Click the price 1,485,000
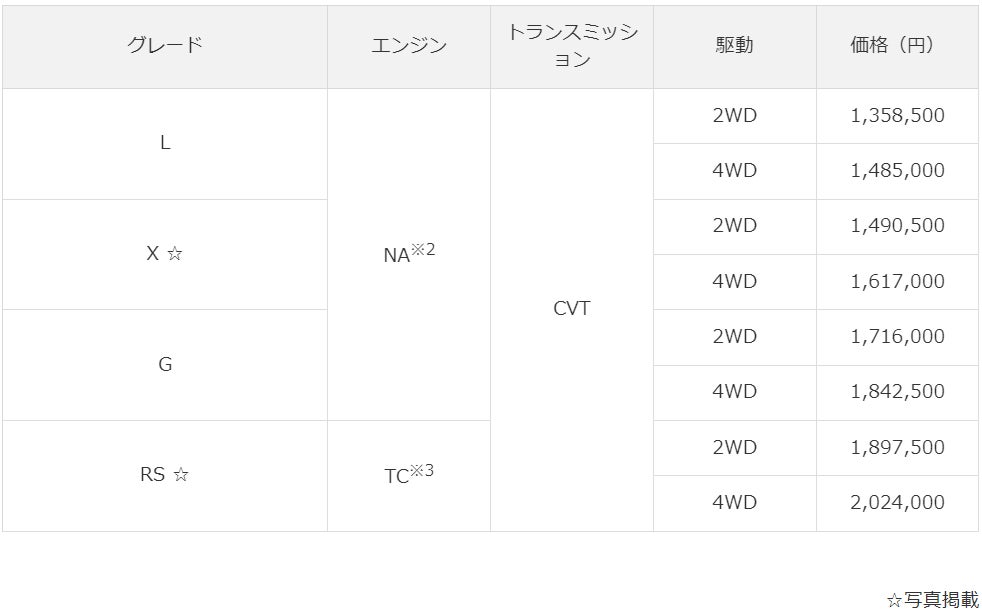This screenshot has width=982, height=613. pos(897,171)
